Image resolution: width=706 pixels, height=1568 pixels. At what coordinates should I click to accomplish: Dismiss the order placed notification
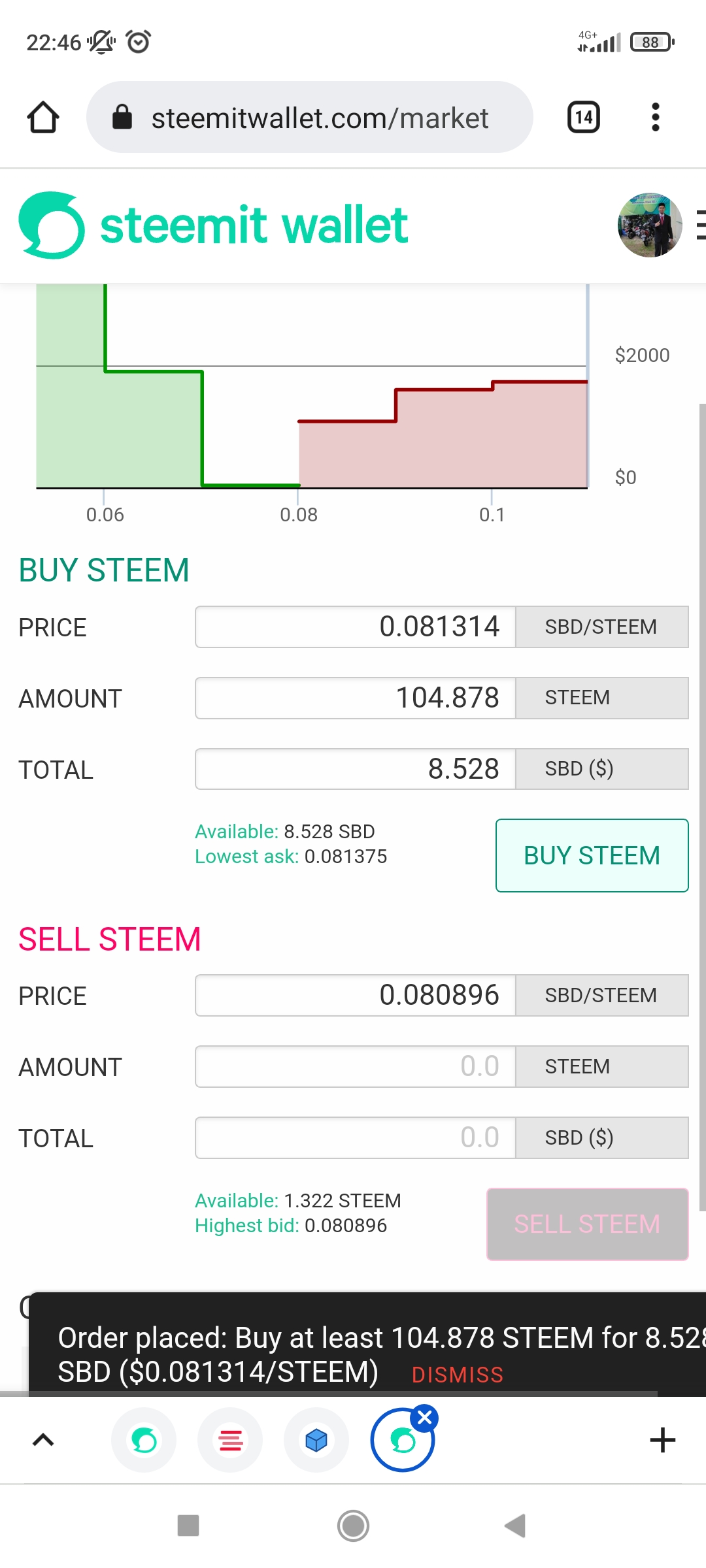[458, 1375]
